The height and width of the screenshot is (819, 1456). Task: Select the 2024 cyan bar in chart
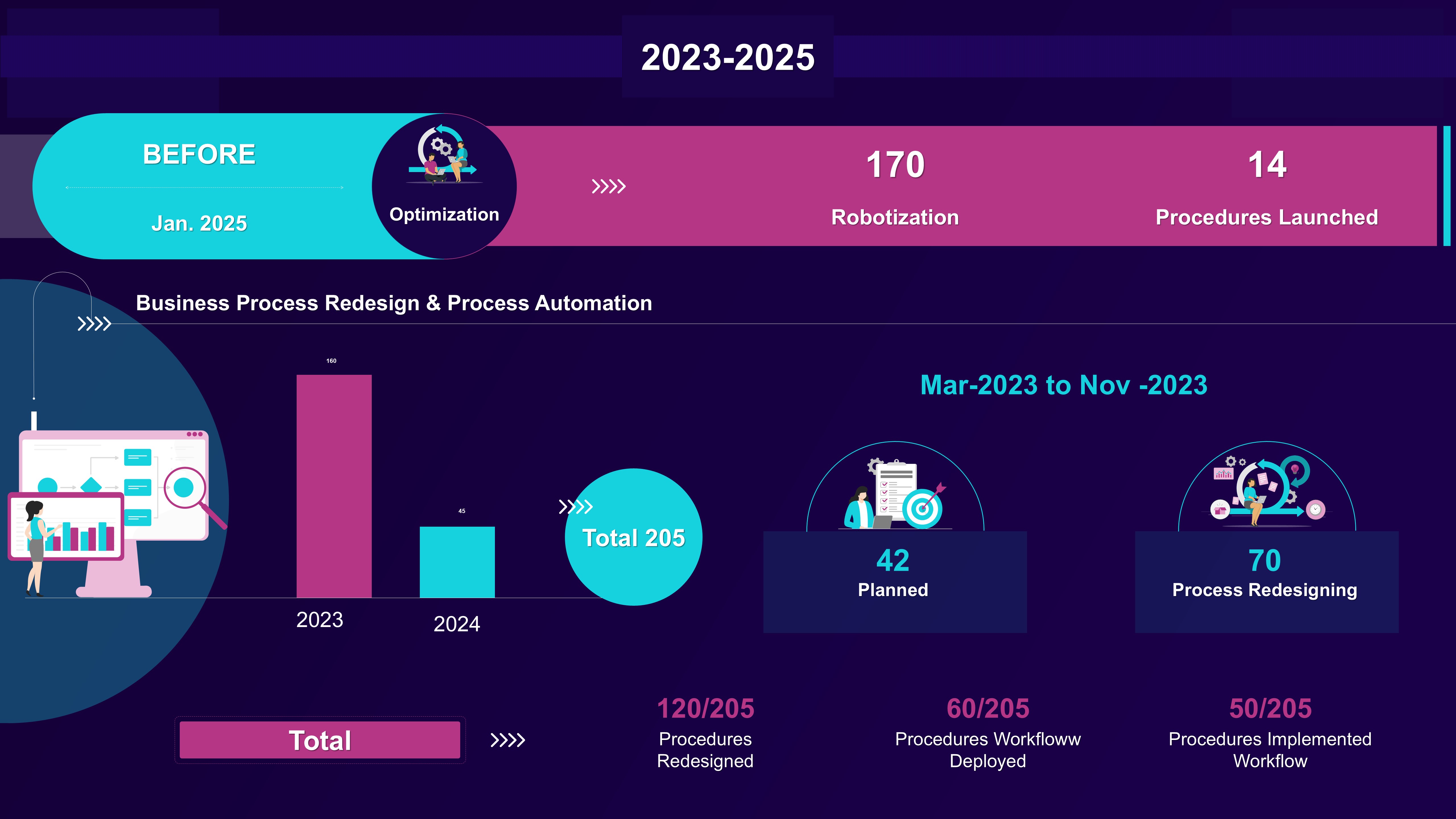[x=457, y=562]
